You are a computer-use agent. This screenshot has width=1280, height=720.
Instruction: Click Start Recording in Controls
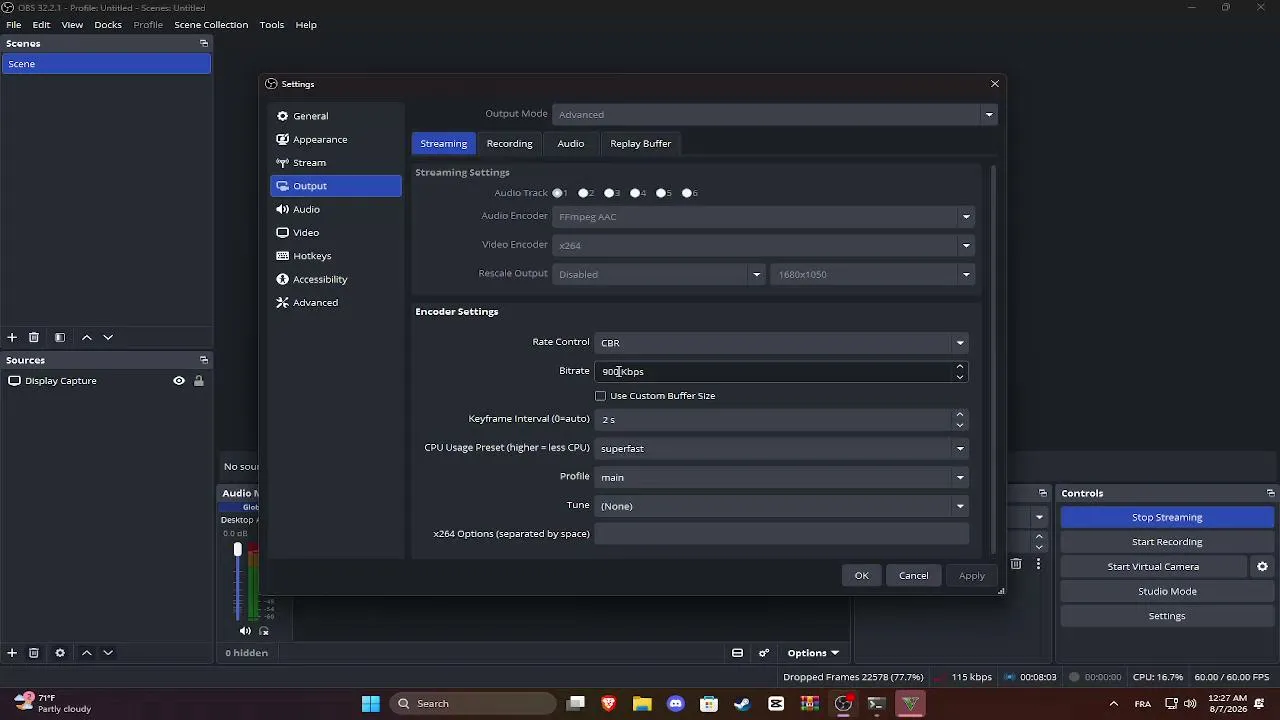point(1167,542)
